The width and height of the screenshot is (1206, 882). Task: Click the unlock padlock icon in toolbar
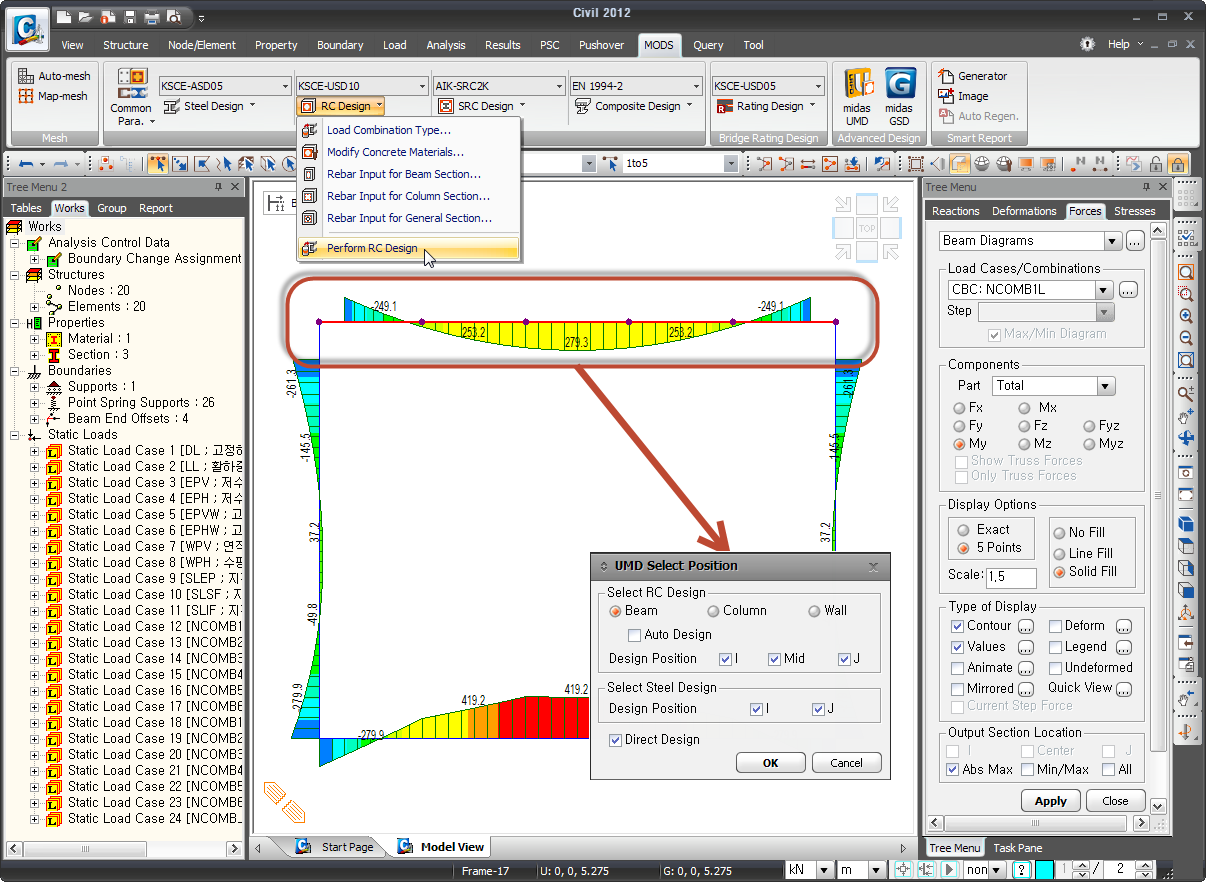pos(1156,164)
